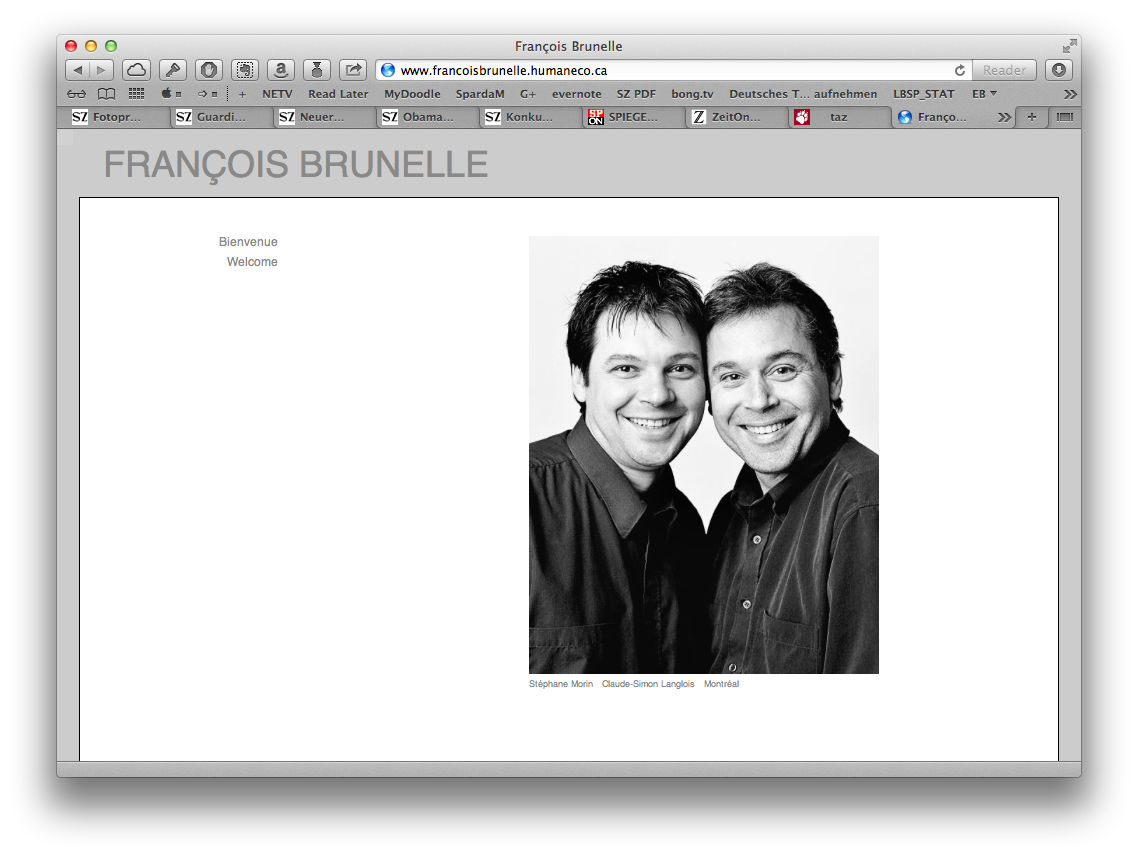Open the Share menu icon

pos(353,70)
